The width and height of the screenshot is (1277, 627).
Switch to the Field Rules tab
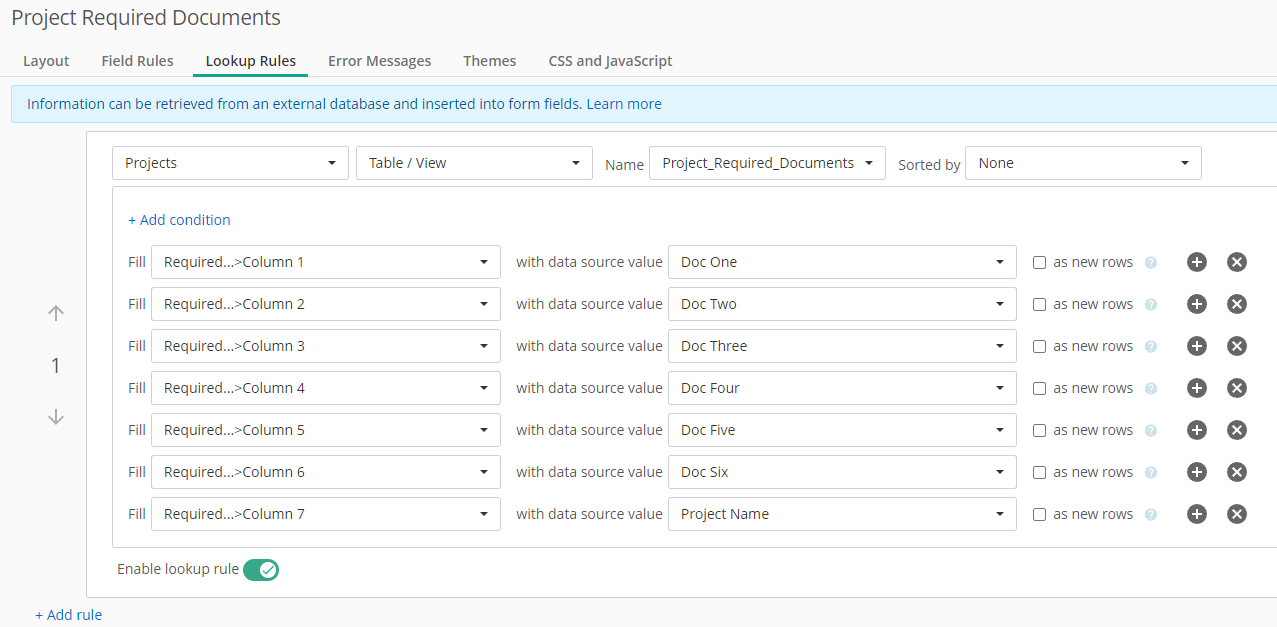137,61
